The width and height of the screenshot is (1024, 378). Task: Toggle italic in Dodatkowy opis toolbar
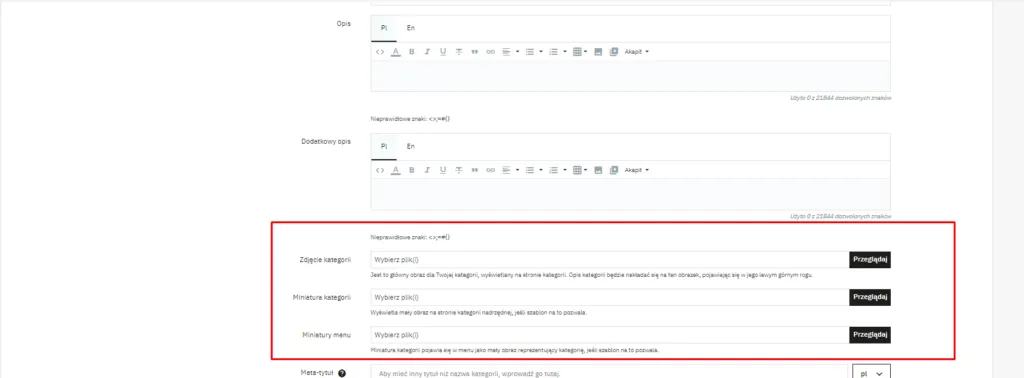(x=427, y=170)
